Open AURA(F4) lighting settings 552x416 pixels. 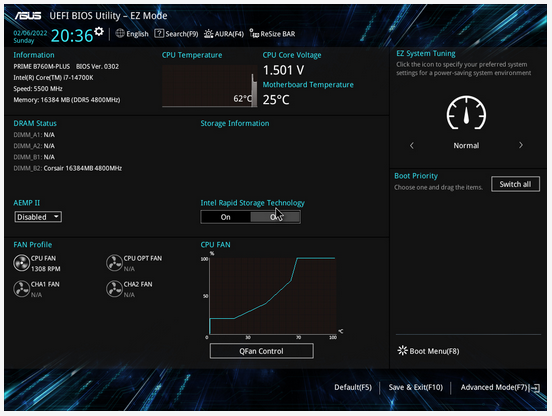tap(224, 34)
